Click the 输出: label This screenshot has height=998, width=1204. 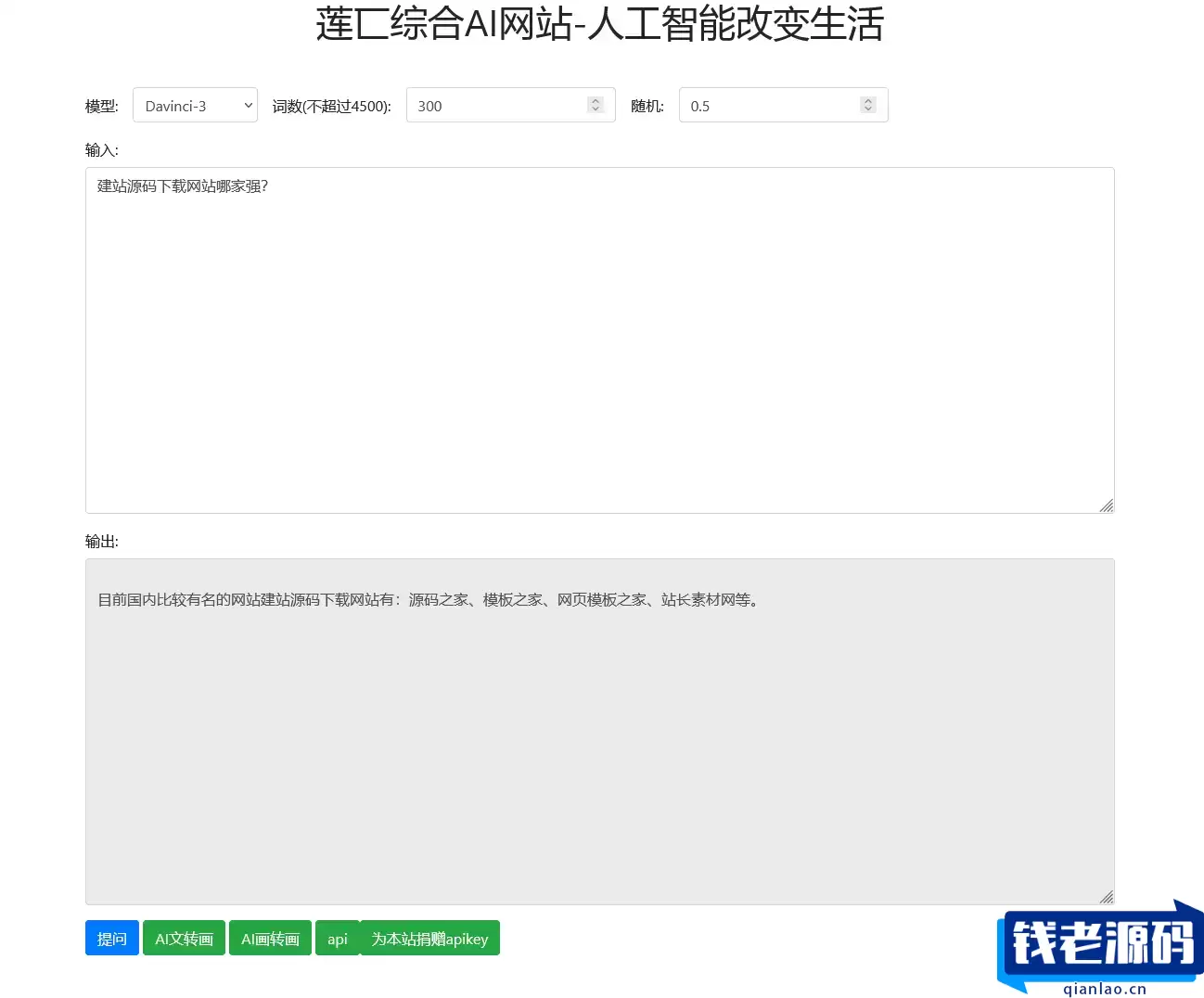pyautogui.click(x=102, y=542)
